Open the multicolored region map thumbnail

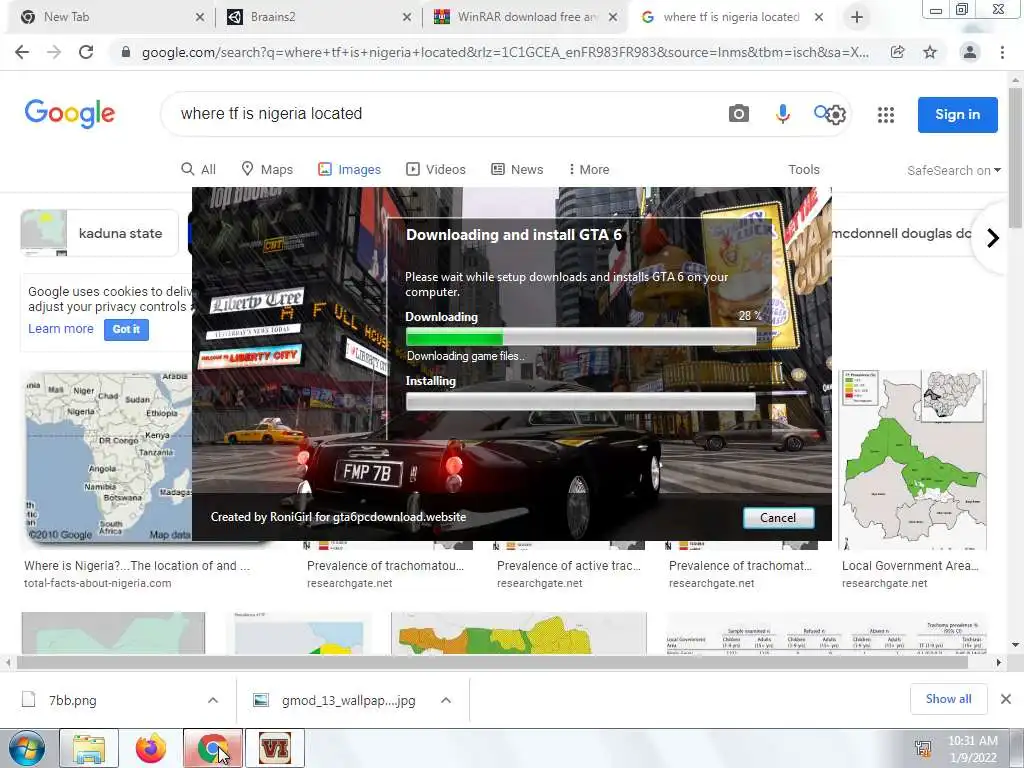point(519,633)
